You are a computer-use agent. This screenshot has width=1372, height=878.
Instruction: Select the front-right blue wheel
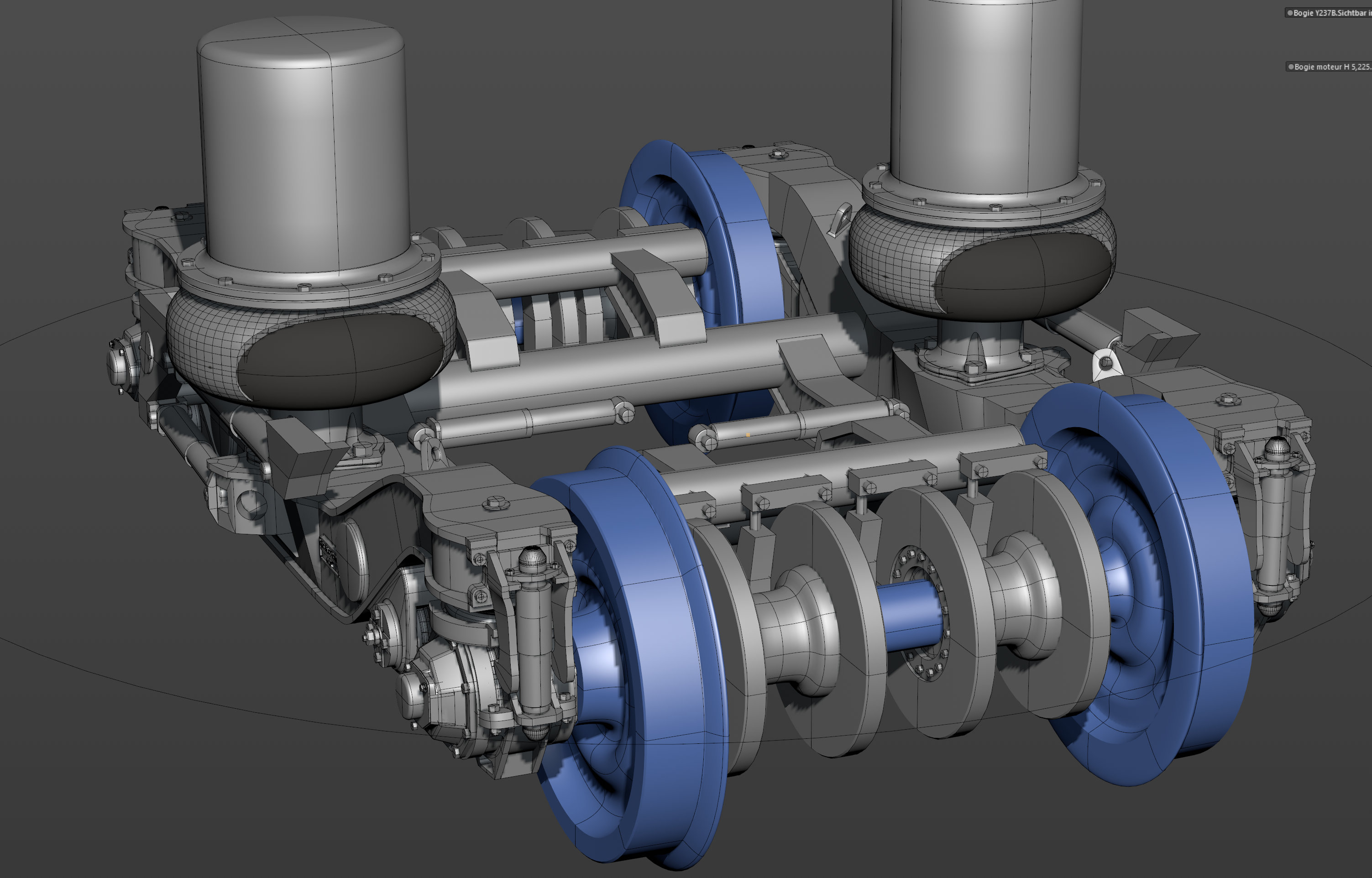click(x=1138, y=585)
